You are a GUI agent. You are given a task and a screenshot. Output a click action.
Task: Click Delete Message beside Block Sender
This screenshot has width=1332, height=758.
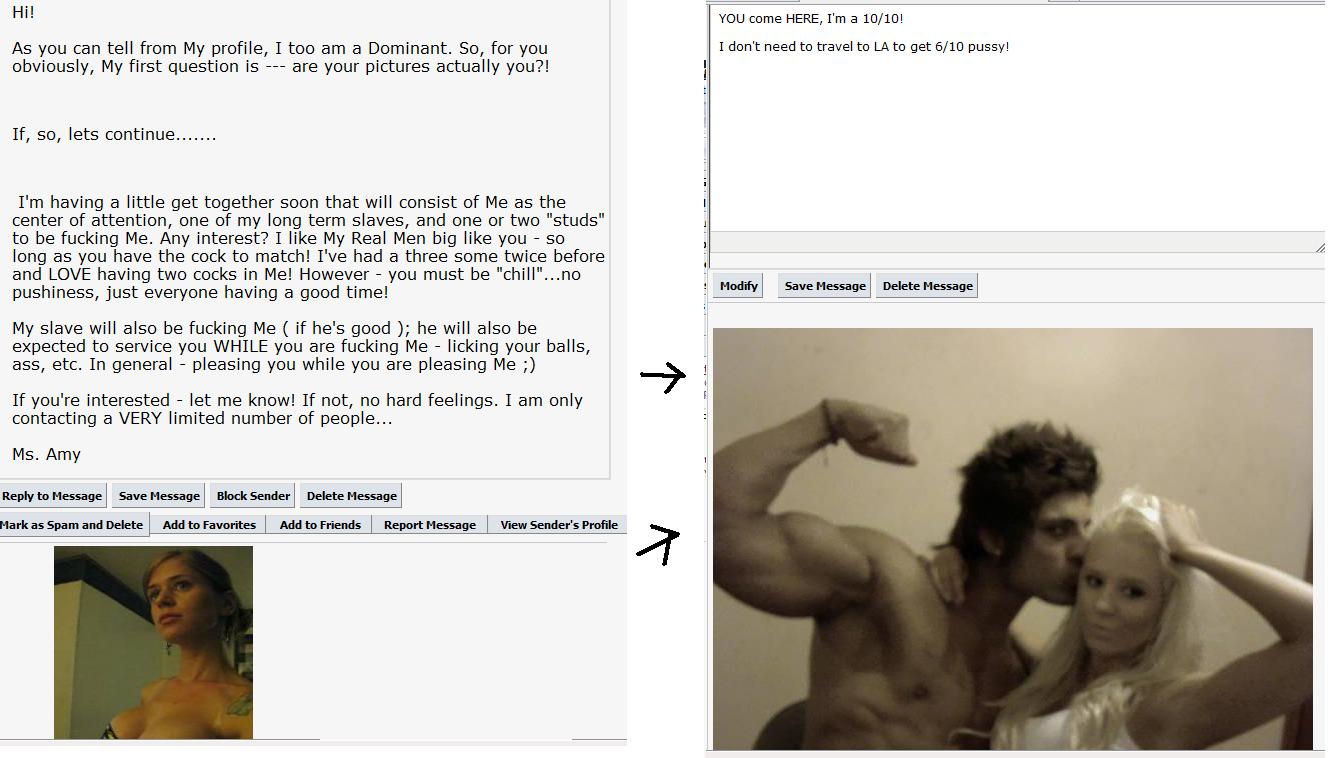(352, 495)
